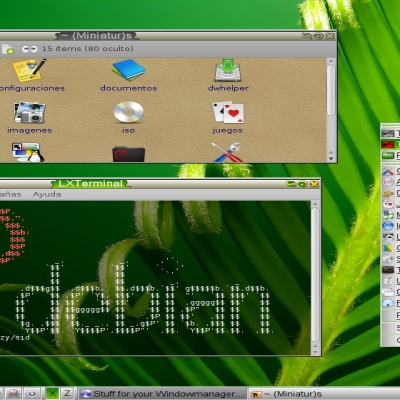400x400 pixels.
Task: Click the LXTerminal vertical scrollbar
Action: coord(315,274)
